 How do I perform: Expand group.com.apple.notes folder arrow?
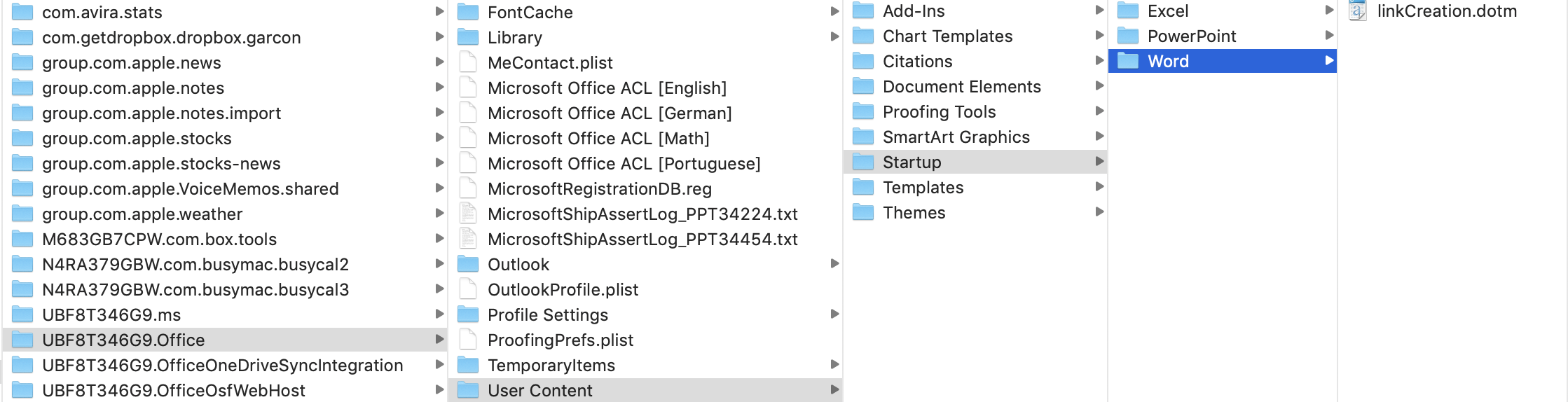click(439, 87)
